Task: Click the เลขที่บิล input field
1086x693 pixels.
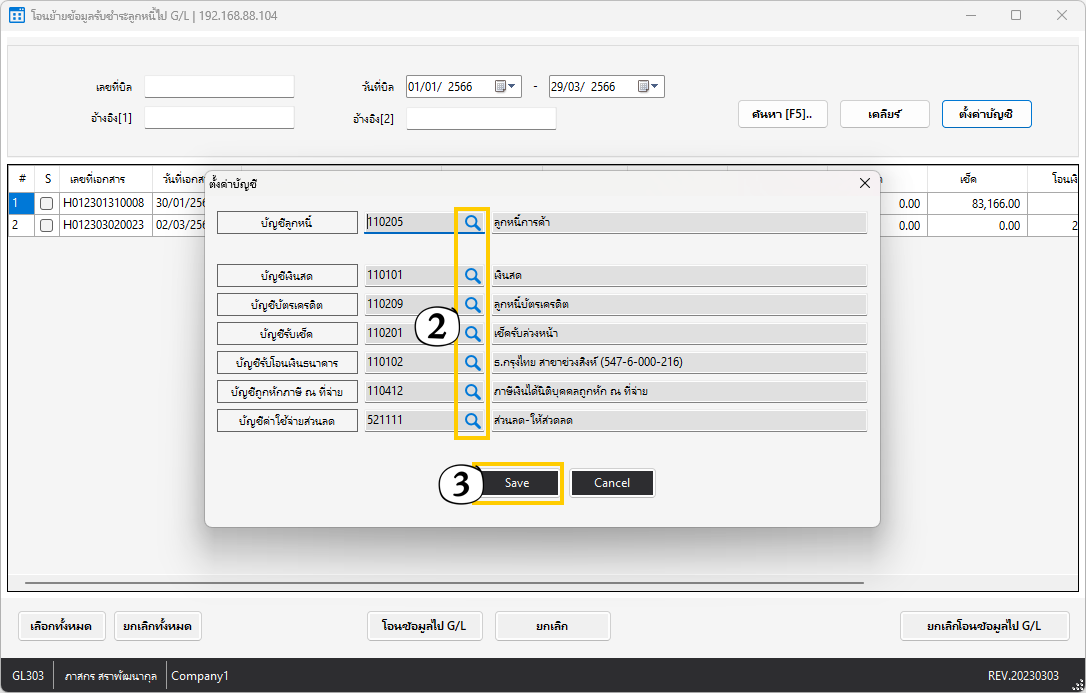Action: click(219, 87)
